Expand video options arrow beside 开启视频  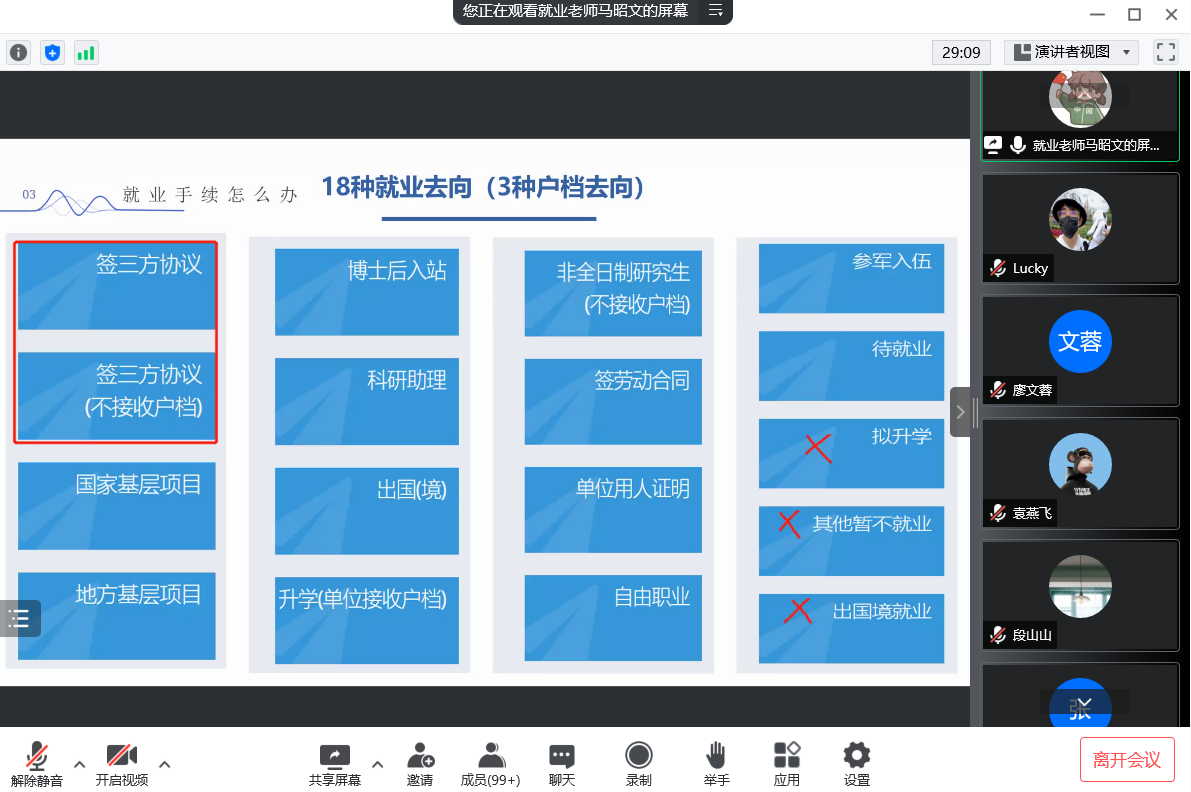165,764
